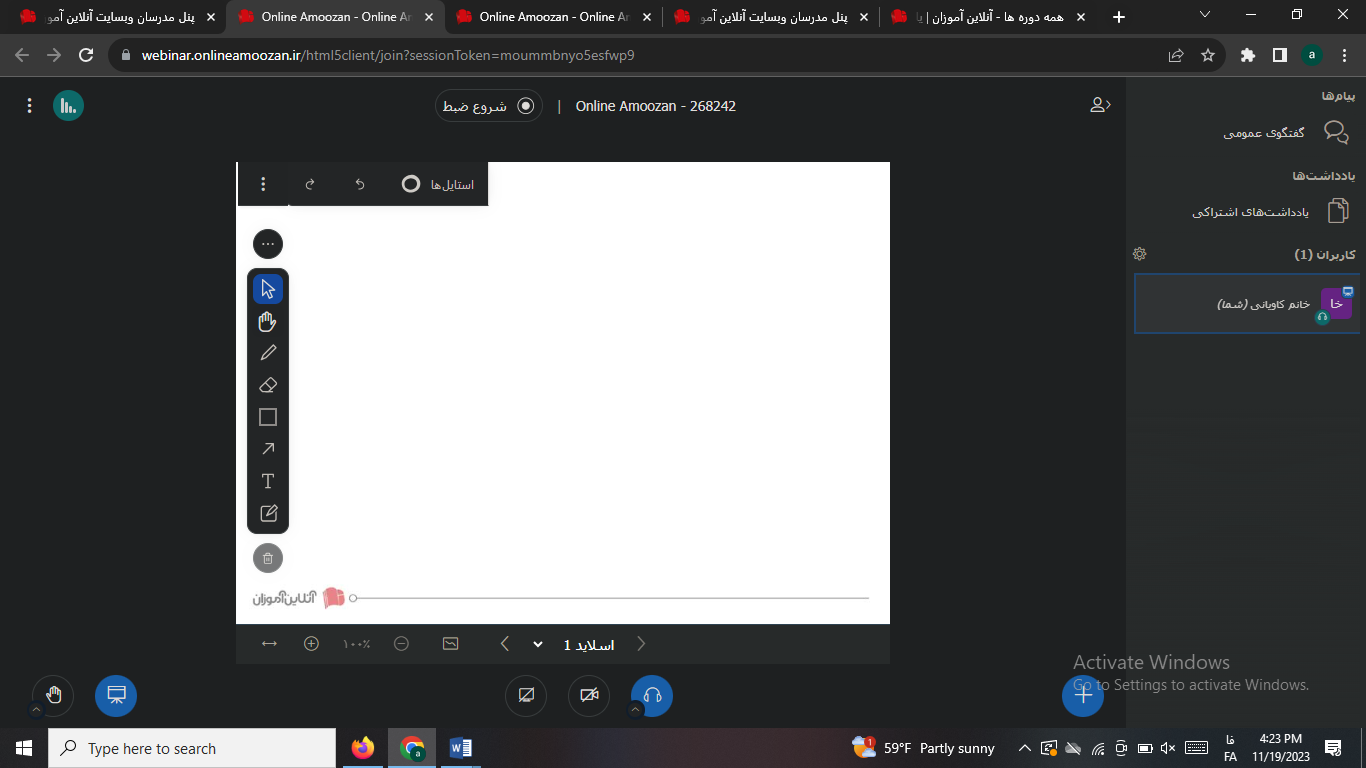
Task: Choose the sticky note tool
Action: coord(268,513)
